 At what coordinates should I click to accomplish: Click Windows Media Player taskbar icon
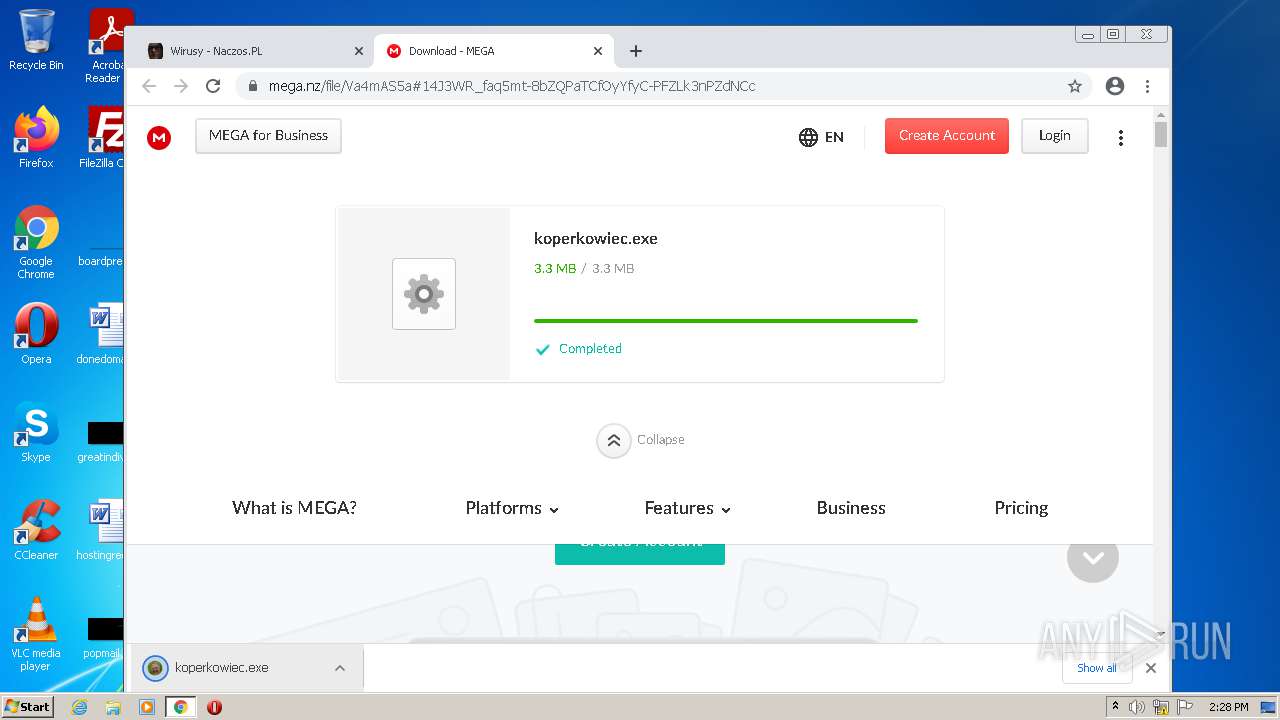click(147, 707)
